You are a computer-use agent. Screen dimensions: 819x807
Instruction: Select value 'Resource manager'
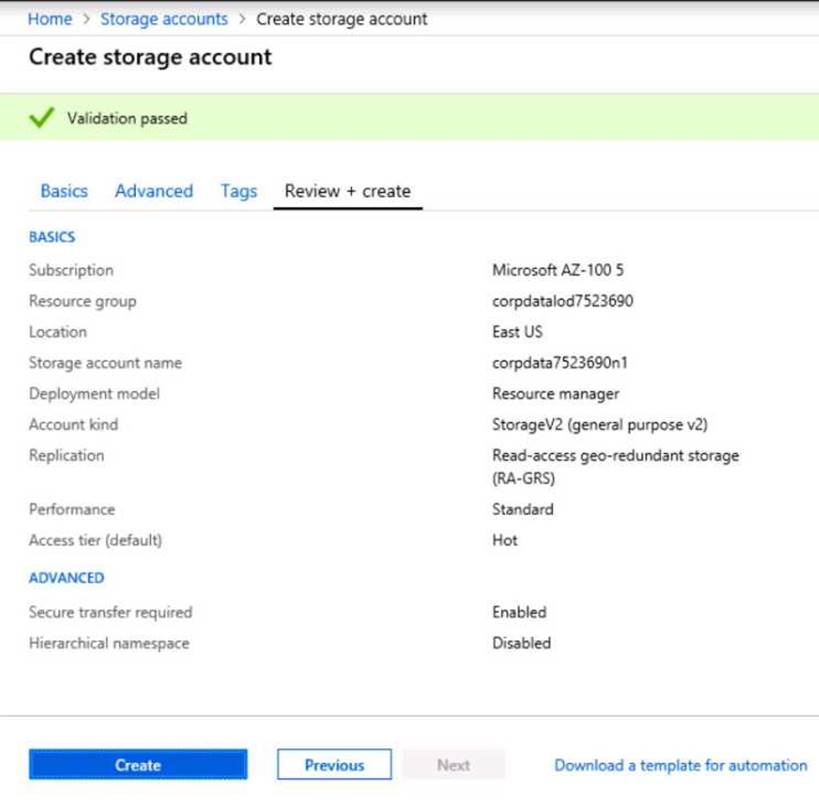[x=556, y=394]
